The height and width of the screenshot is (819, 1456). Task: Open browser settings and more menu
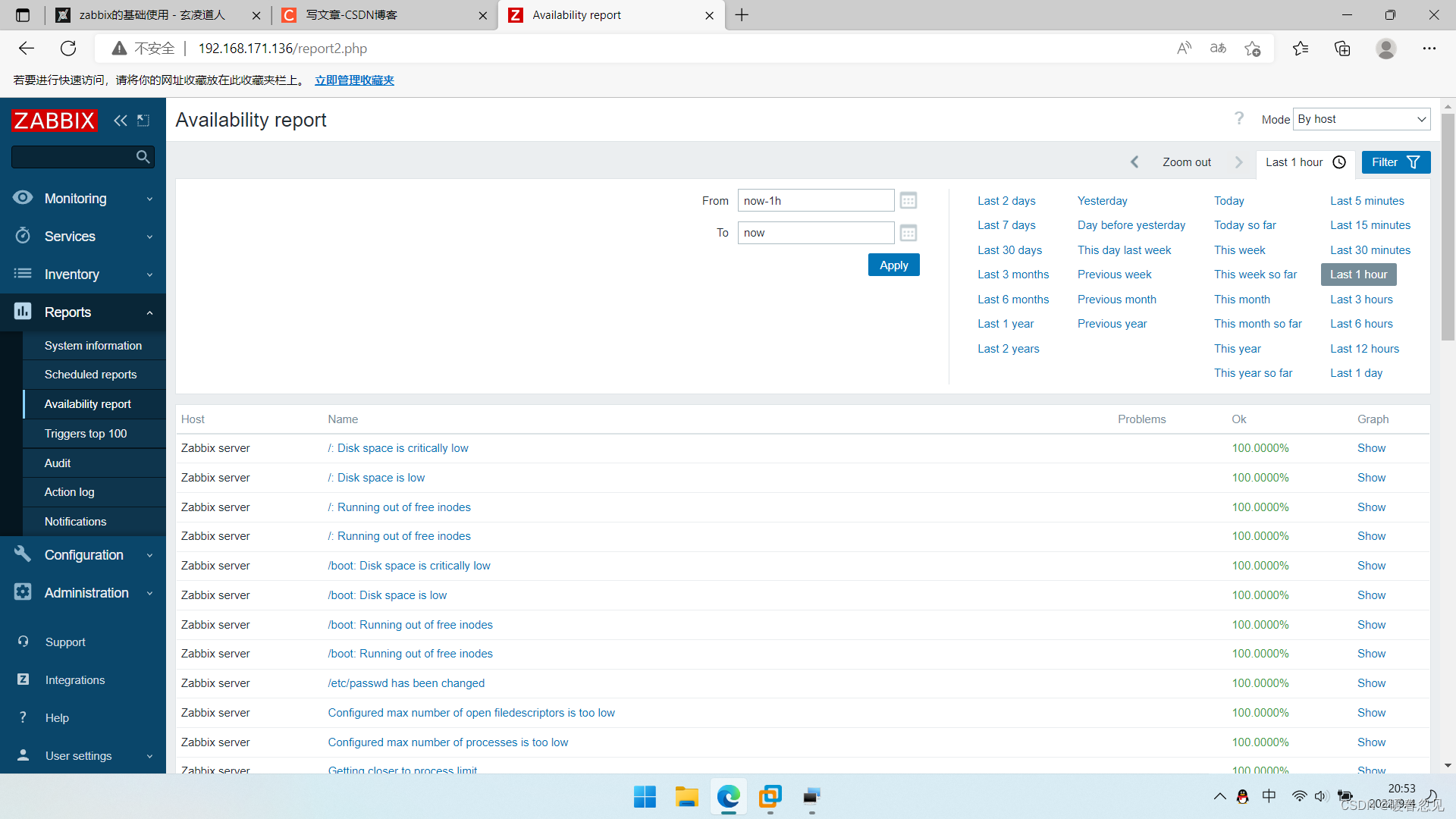(1429, 49)
